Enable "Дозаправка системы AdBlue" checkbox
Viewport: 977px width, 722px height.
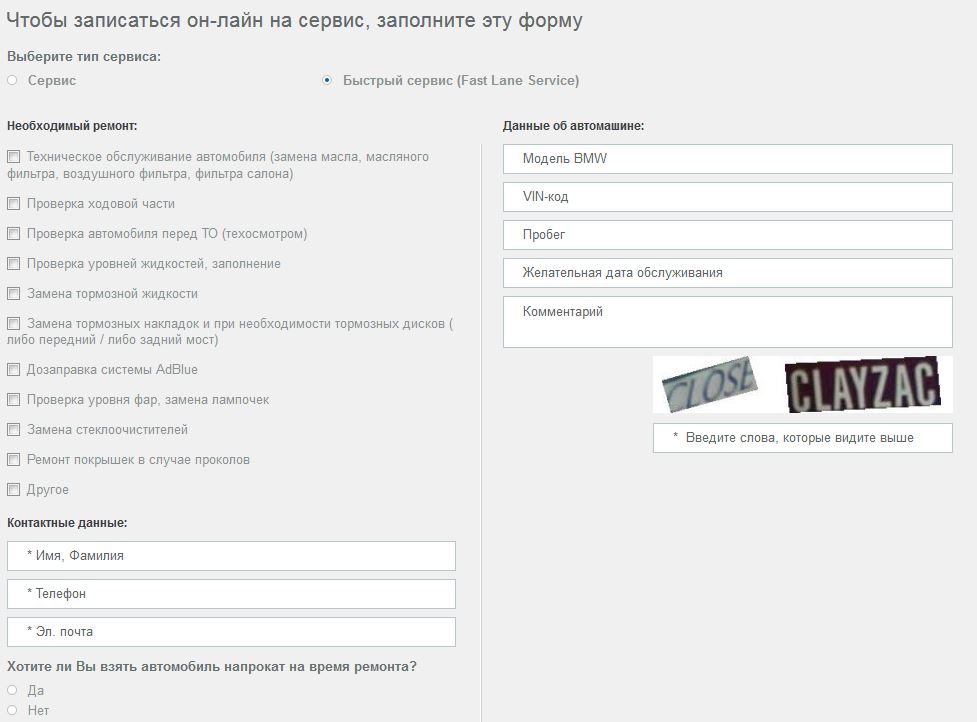pyautogui.click(x=13, y=369)
